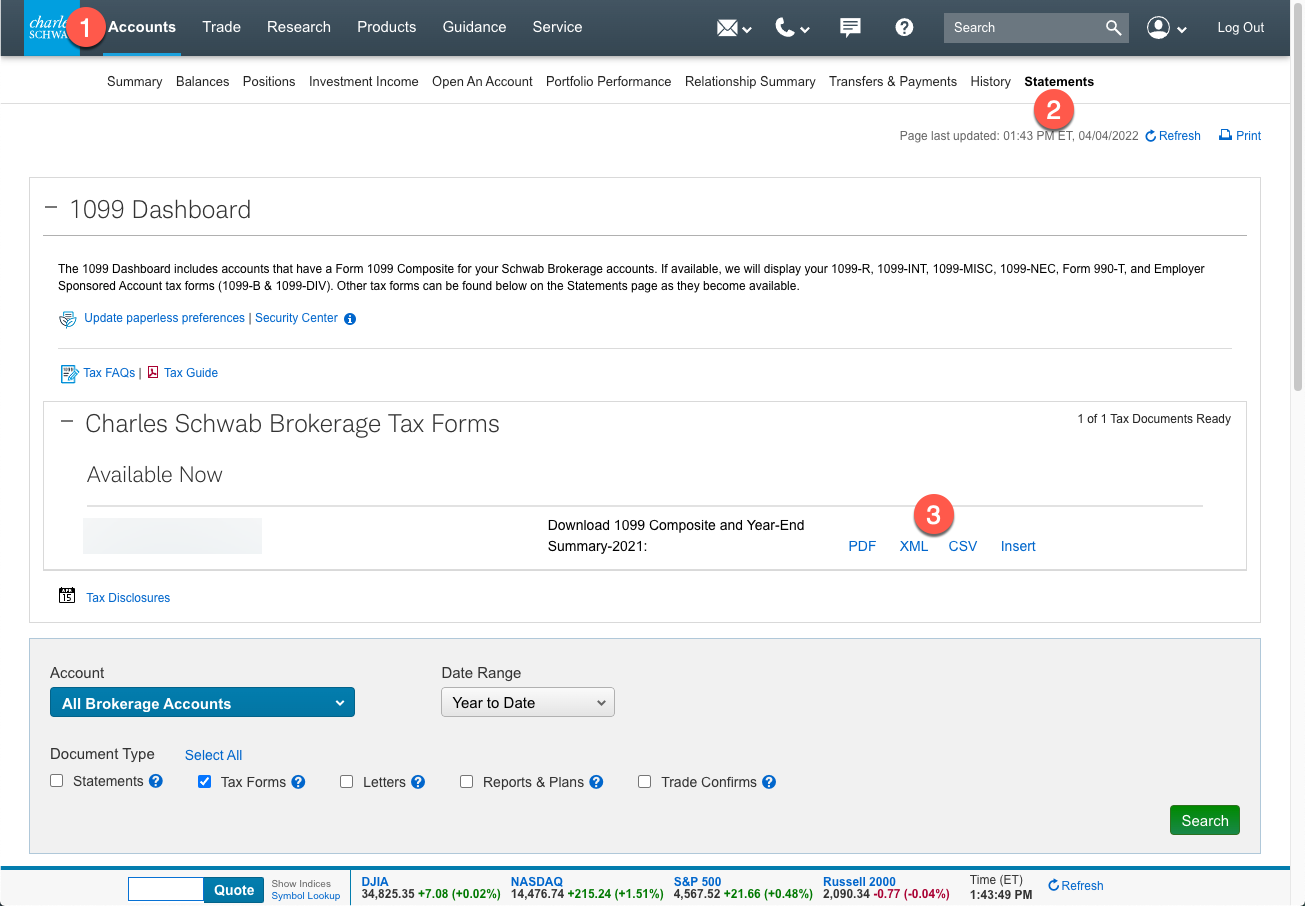Image resolution: width=1305 pixels, height=906 pixels.
Task: Refresh the page last updated timestamp
Action: (1173, 136)
